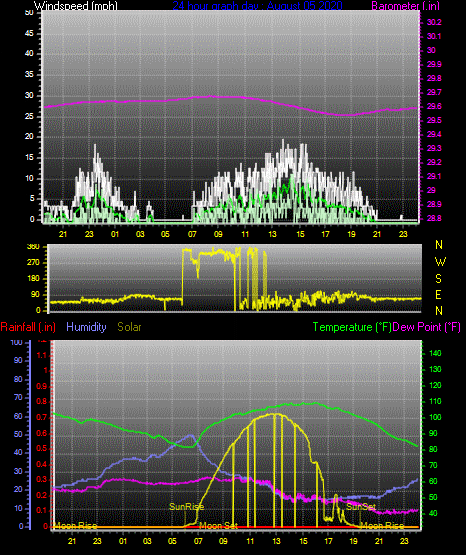Select the Solar legend label
Viewport: 466px width, 555px height.
pos(129,327)
